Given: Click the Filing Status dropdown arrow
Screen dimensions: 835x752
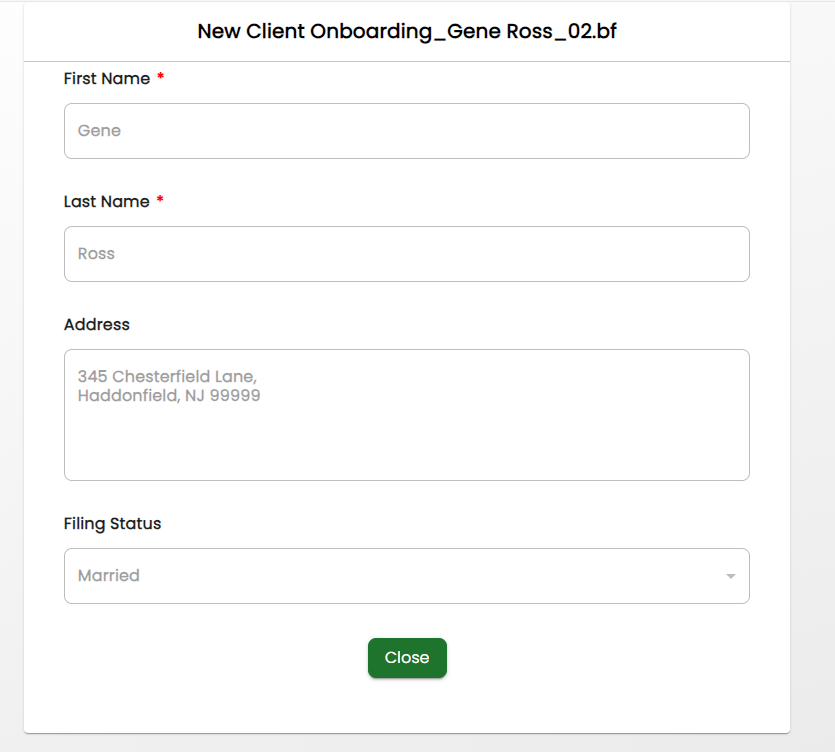Looking at the screenshot, I should click(731, 576).
